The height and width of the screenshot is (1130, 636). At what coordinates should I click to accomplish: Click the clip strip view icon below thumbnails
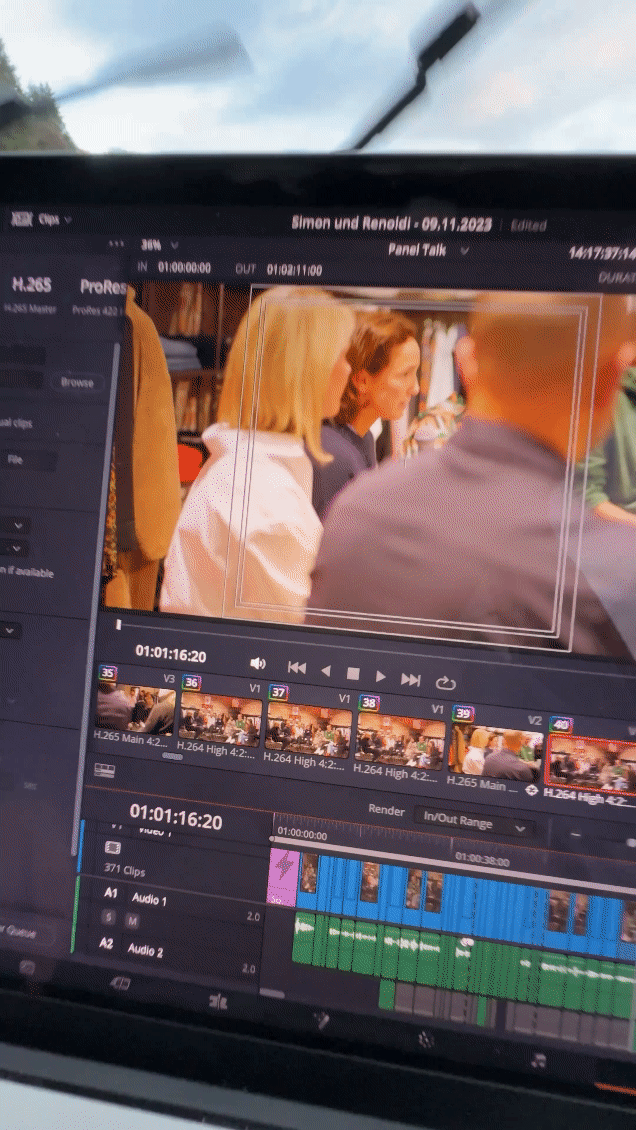click(x=104, y=770)
